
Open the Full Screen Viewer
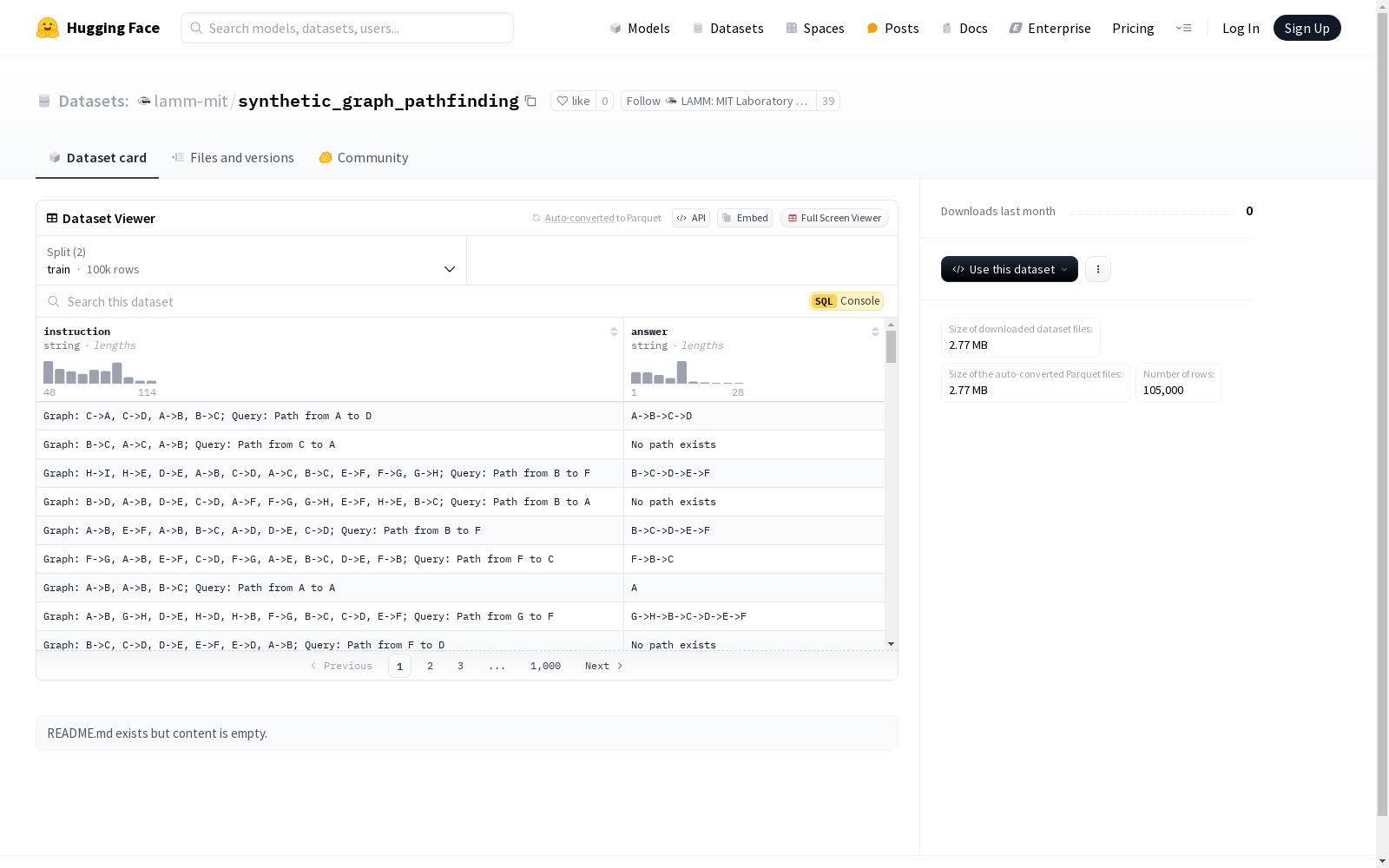pos(834,218)
